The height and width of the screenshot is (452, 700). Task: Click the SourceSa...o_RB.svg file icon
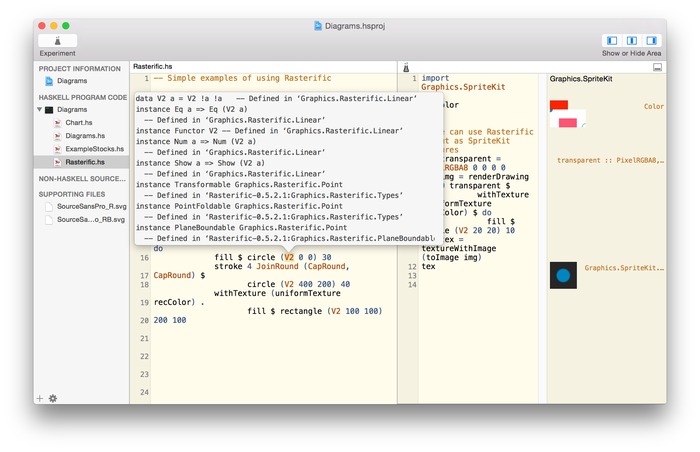49,220
